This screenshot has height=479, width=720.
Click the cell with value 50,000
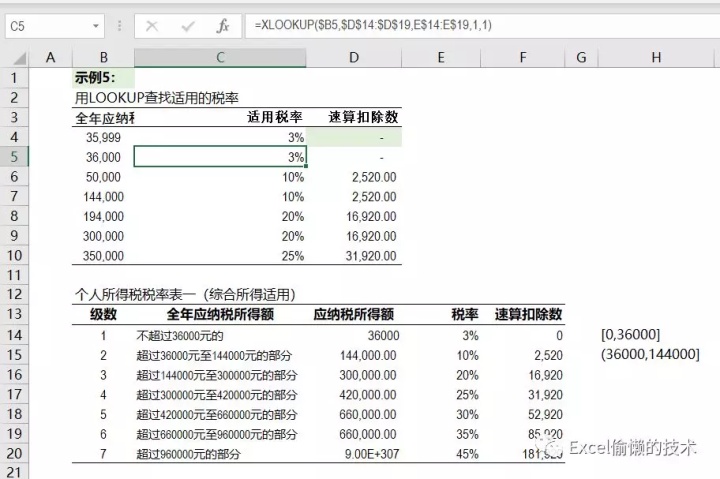pos(103,177)
